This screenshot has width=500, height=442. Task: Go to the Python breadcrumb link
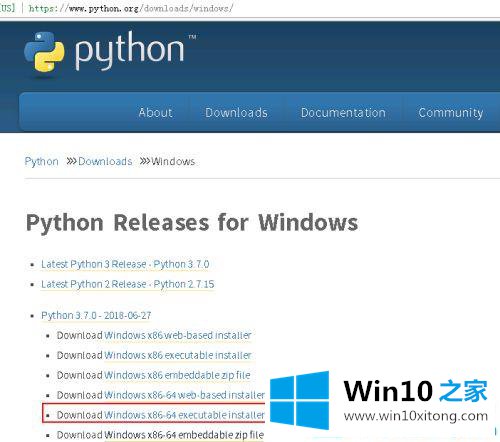42,161
